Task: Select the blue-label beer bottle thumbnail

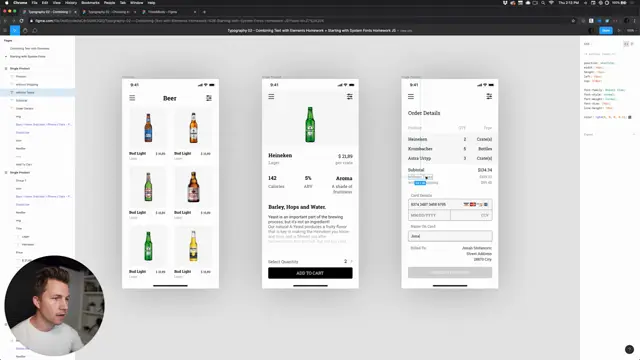Action: (x=148, y=128)
